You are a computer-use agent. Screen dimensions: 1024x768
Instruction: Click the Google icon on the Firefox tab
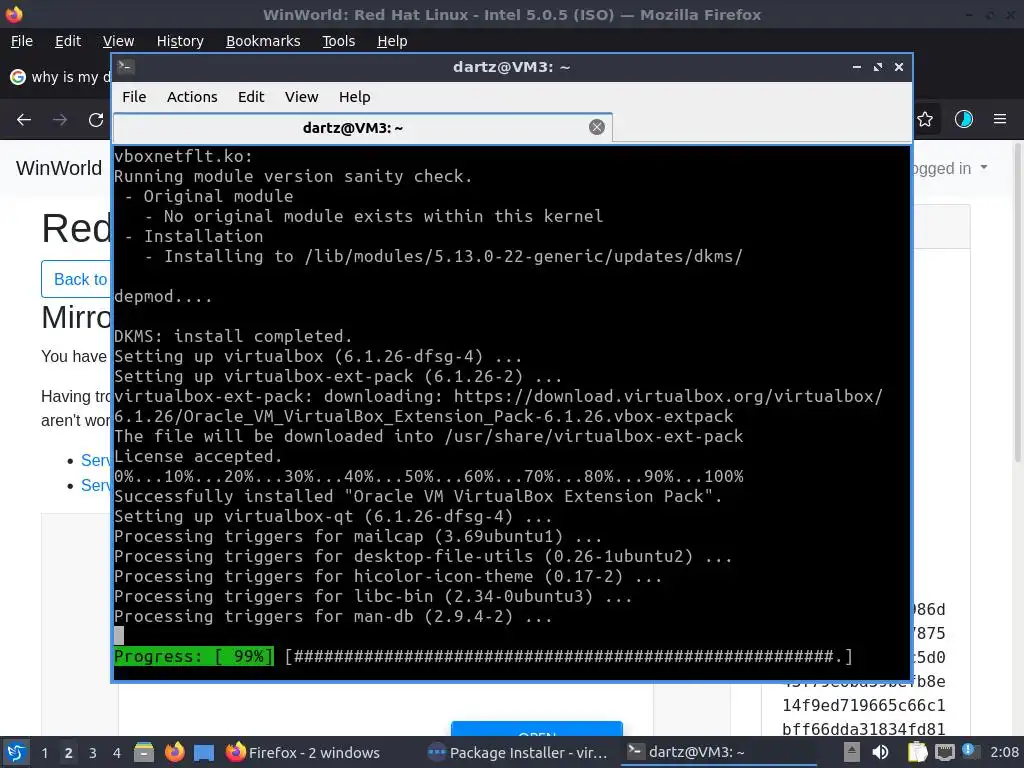(18, 77)
